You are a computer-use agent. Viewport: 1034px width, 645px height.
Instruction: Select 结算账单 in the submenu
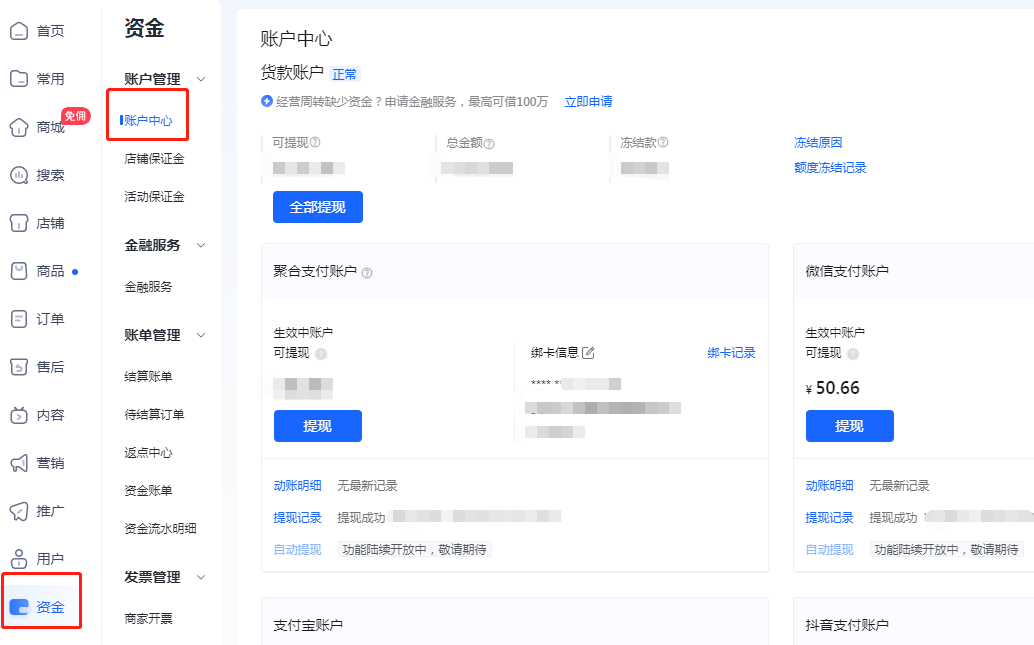pos(148,377)
